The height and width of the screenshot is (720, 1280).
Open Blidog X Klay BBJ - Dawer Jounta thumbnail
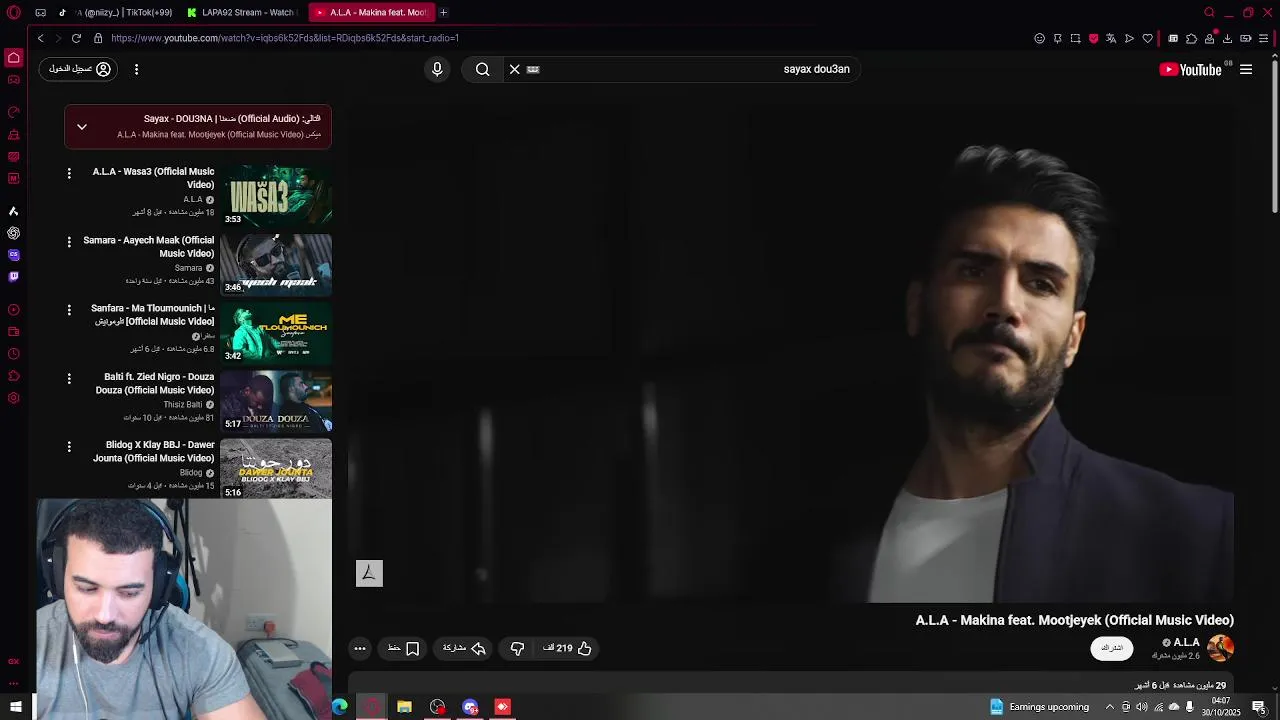276,468
